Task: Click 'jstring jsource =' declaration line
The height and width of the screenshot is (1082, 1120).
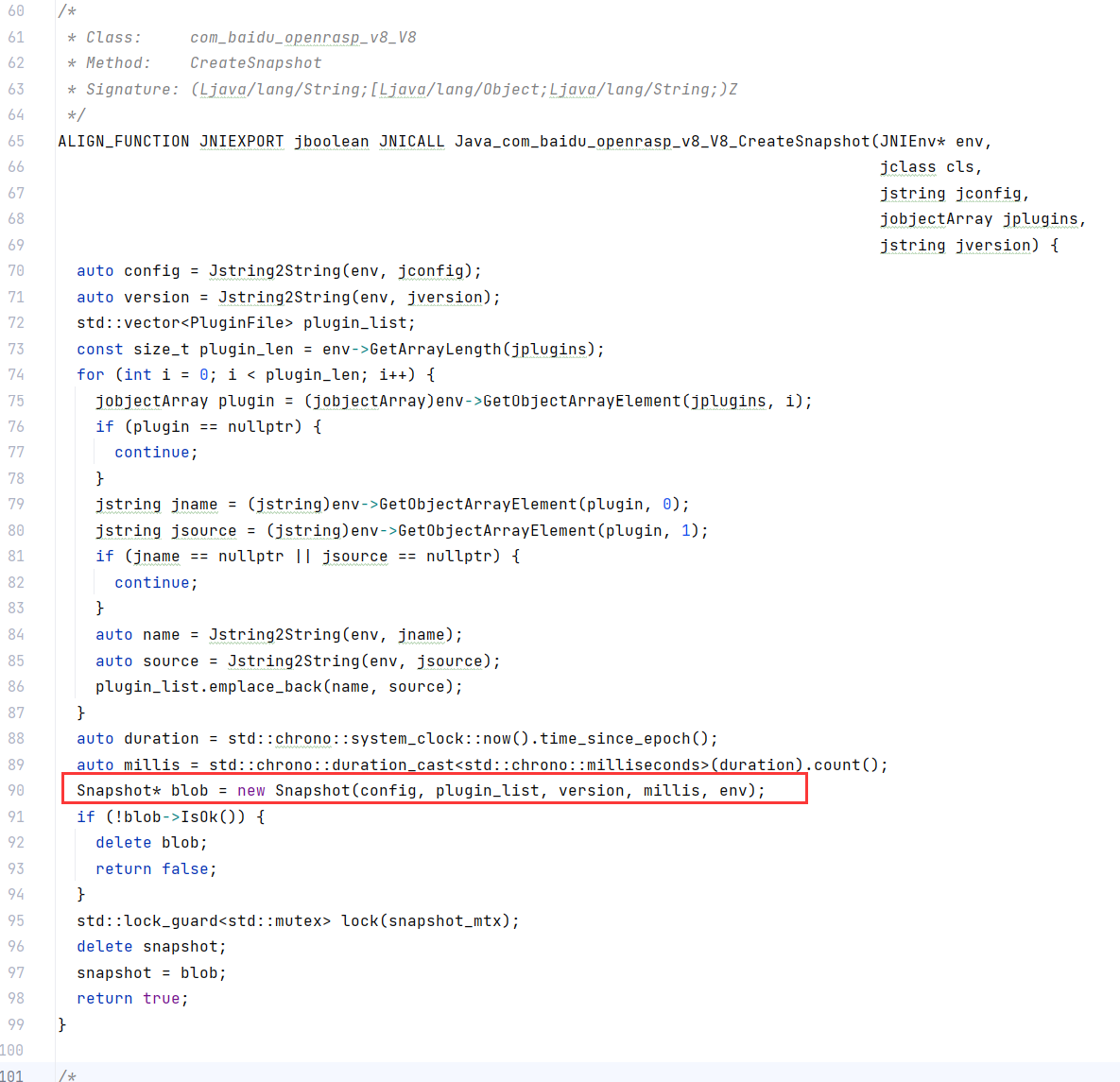Action: click(x=402, y=531)
